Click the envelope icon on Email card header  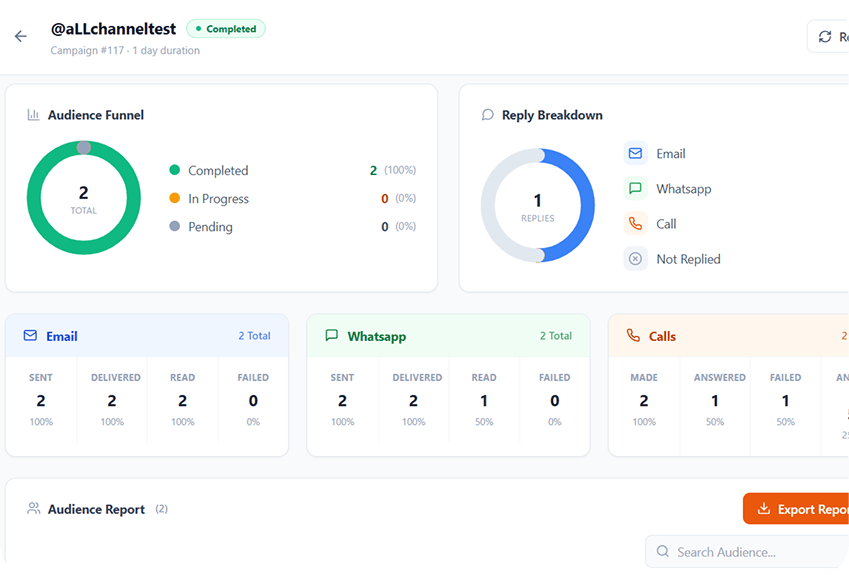30,336
